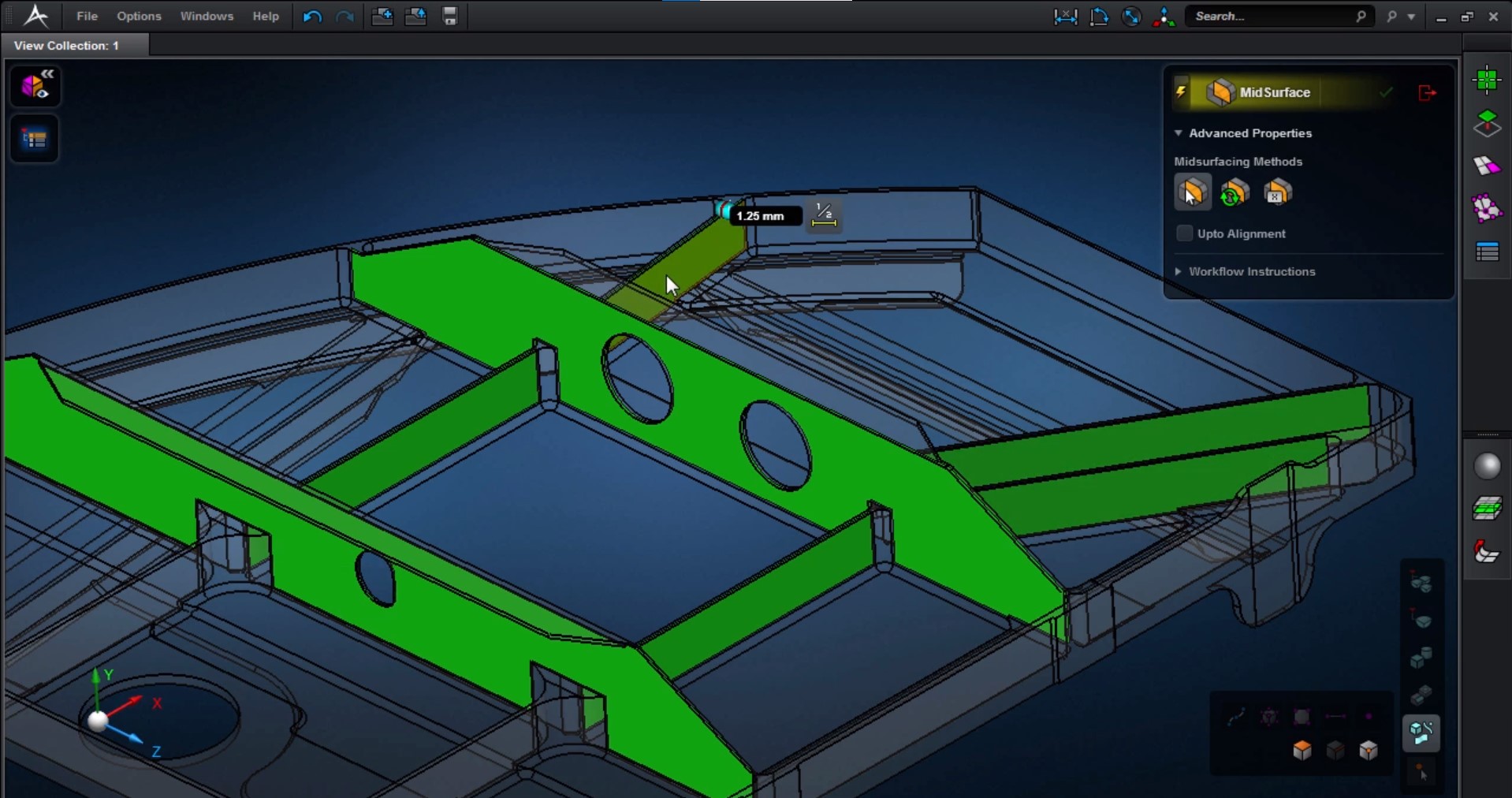Select the magenta edge line filter icon
The height and width of the screenshot is (798, 1512).
tap(1335, 717)
